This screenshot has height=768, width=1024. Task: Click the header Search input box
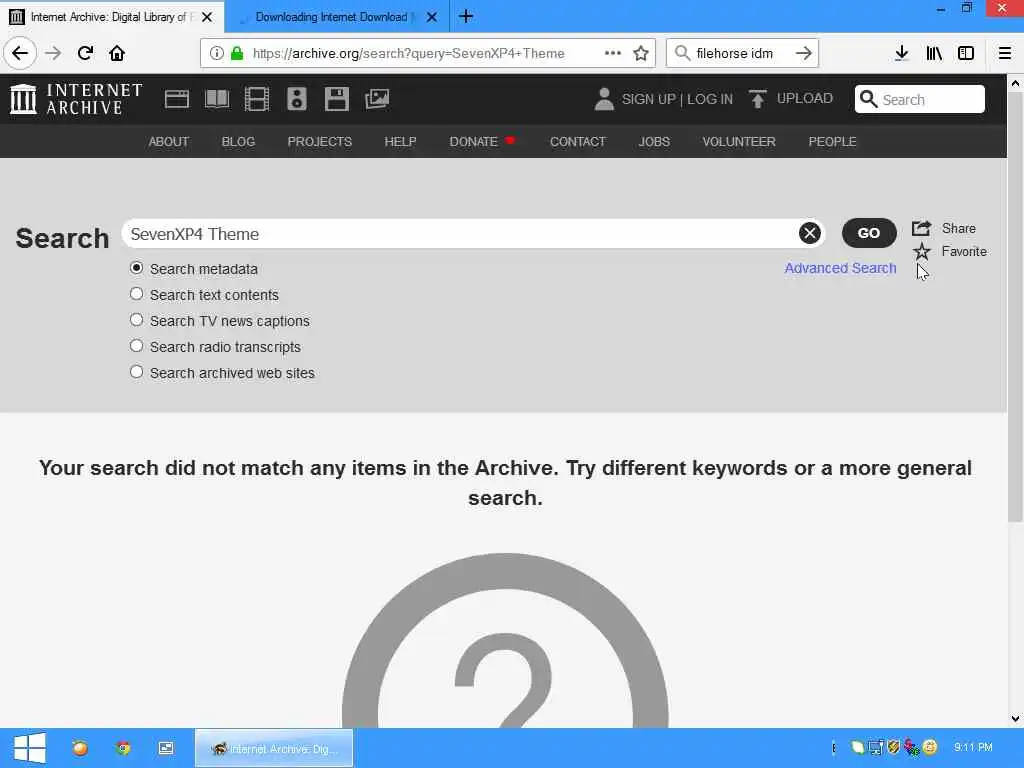920,99
